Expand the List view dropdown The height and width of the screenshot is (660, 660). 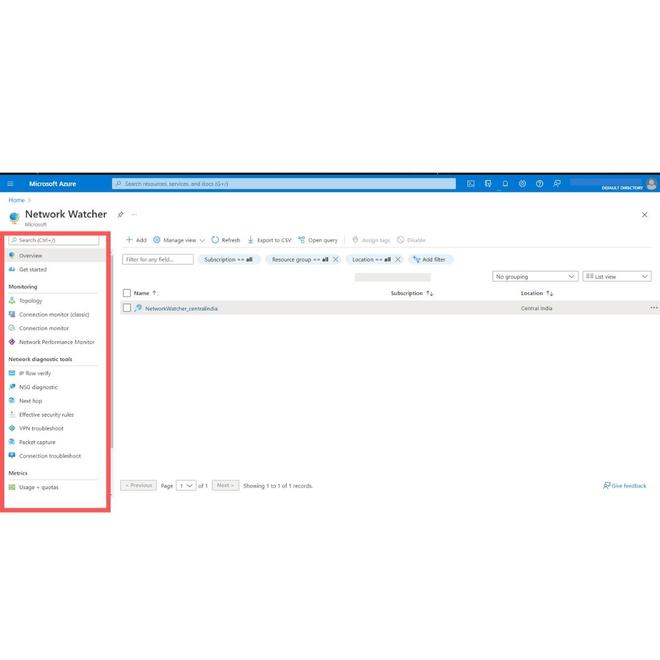pyautogui.click(x=617, y=277)
